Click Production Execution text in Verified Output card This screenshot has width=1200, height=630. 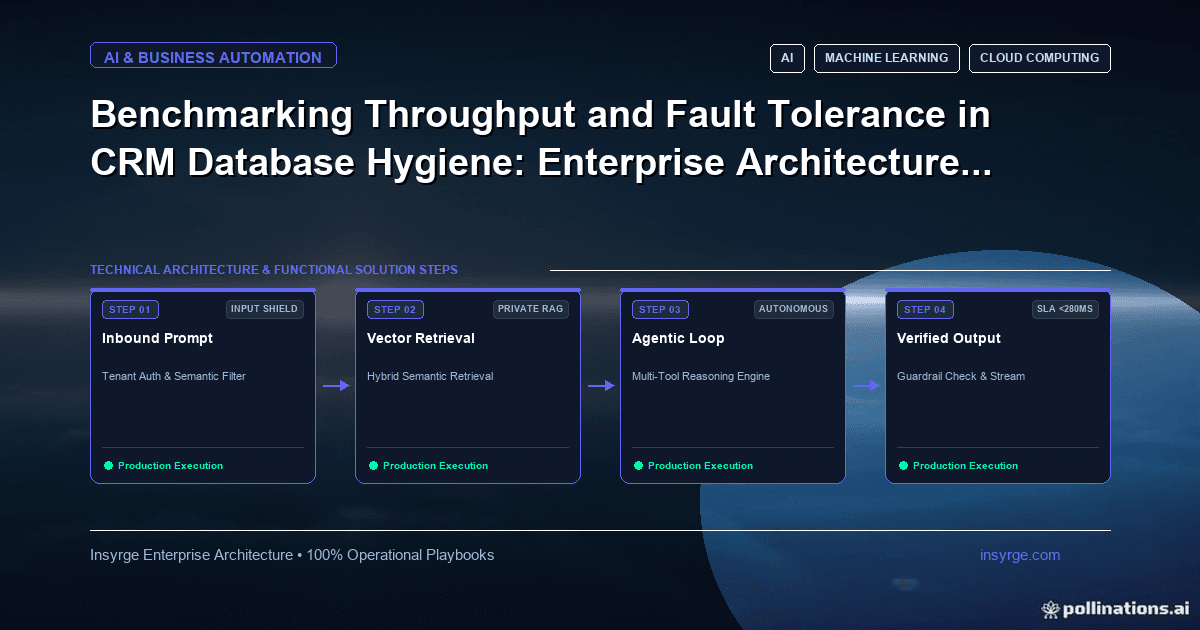coord(965,466)
